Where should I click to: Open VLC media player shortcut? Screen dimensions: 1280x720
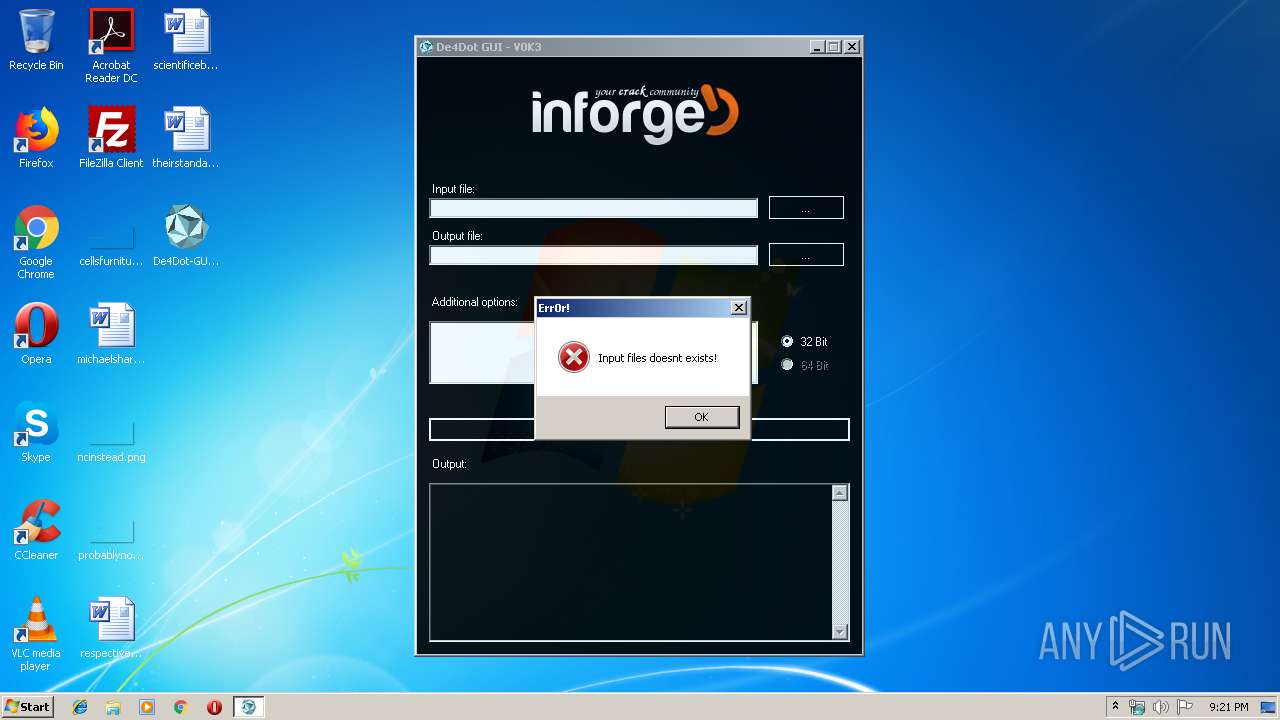coord(36,634)
